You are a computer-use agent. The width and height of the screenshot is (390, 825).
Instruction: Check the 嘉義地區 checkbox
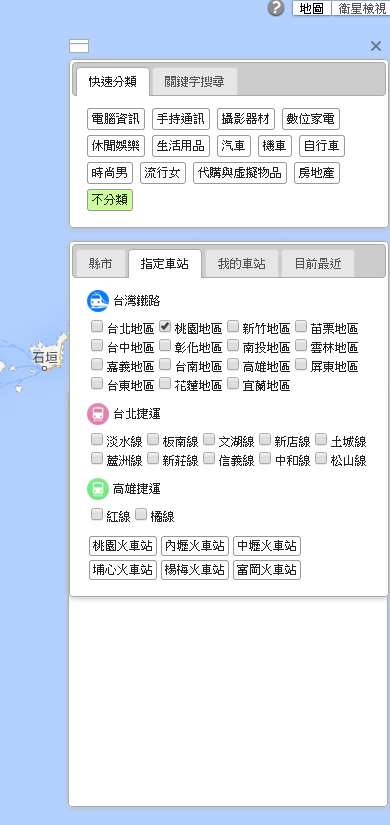97,364
